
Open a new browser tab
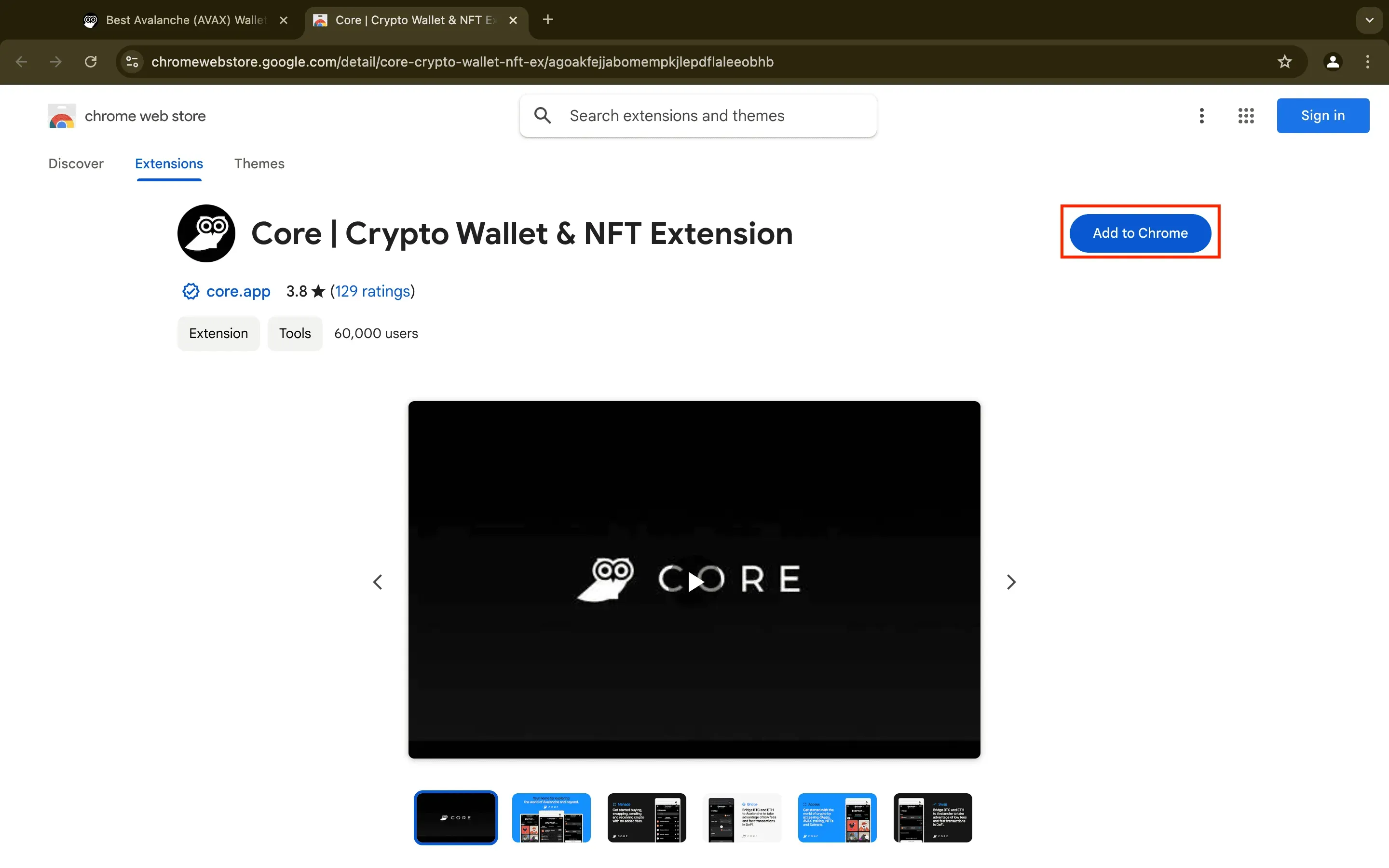click(547, 20)
